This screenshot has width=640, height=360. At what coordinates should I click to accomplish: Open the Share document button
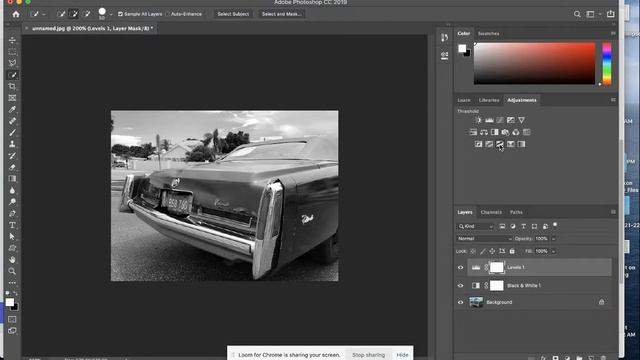pos(611,14)
